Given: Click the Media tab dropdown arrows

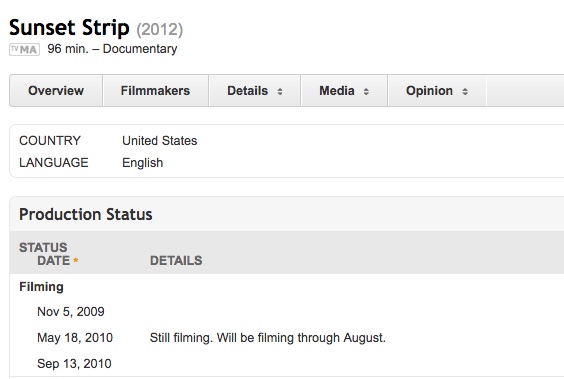Looking at the screenshot, I should (366, 91).
